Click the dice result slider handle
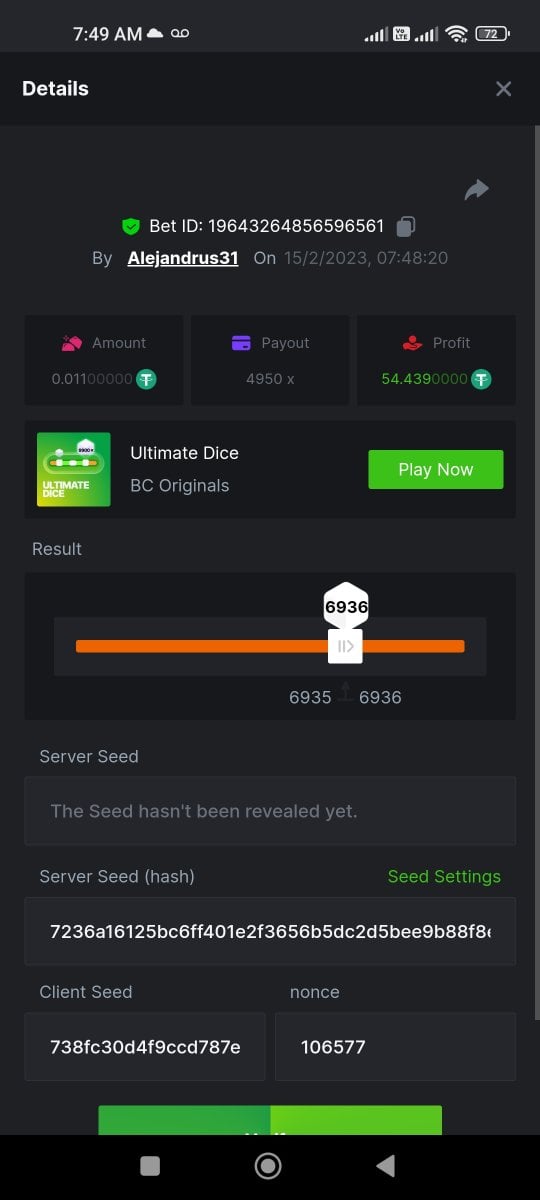The height and width of the screenshot is (1200, 540). pos(345,646)
